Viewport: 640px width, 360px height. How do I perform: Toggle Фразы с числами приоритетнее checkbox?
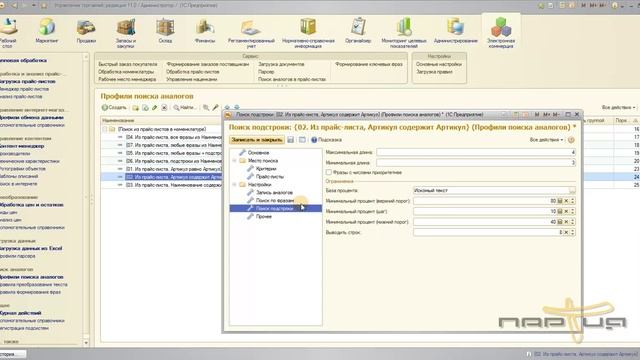pyautogui.click(x=329, y=172)
